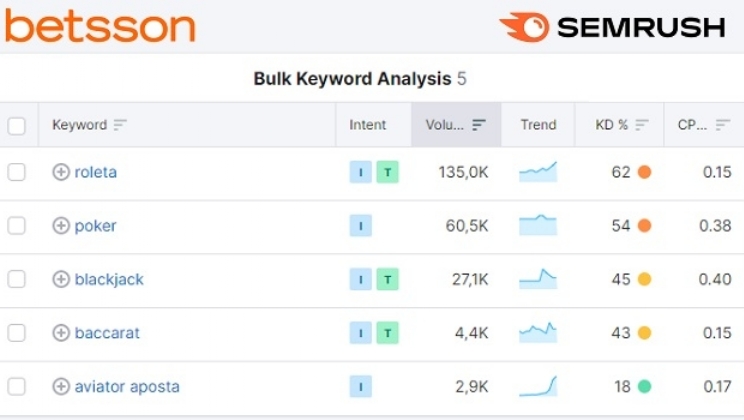The height and width of the screenshot is (420, 744).
Task: Click the plus icon beside poker
Action: click(x=61, y=226)
